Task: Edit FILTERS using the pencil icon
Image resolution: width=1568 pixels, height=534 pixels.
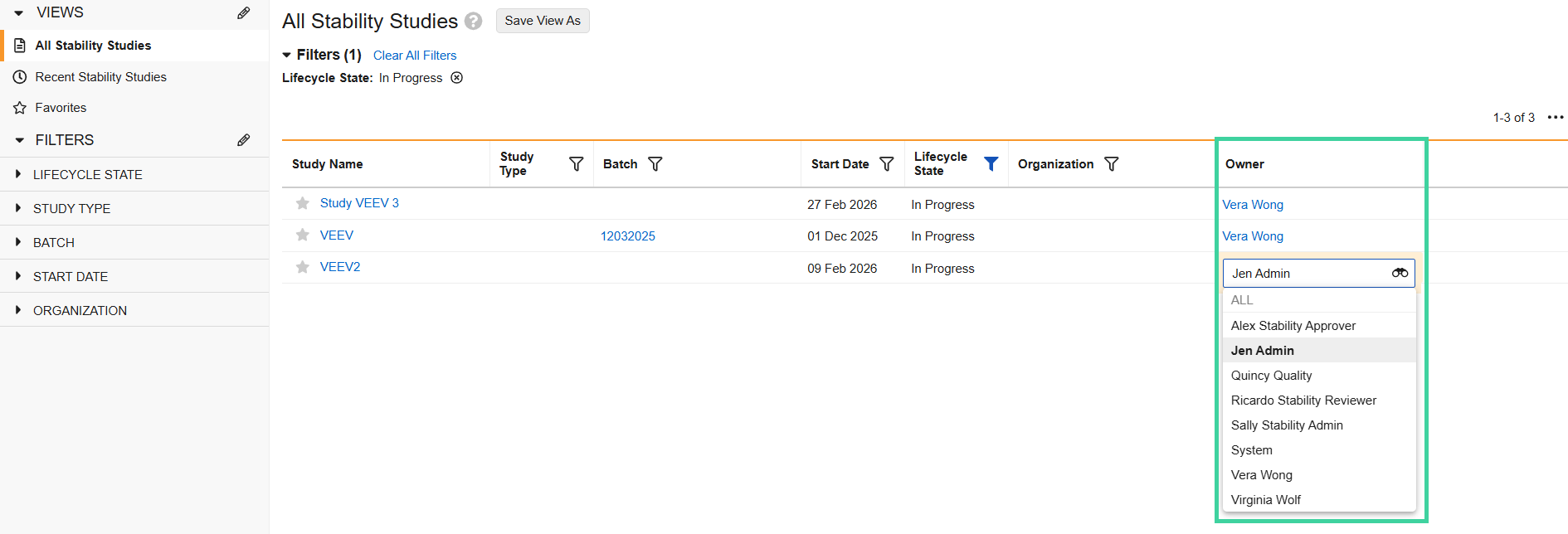Action: tap(243, 139)
